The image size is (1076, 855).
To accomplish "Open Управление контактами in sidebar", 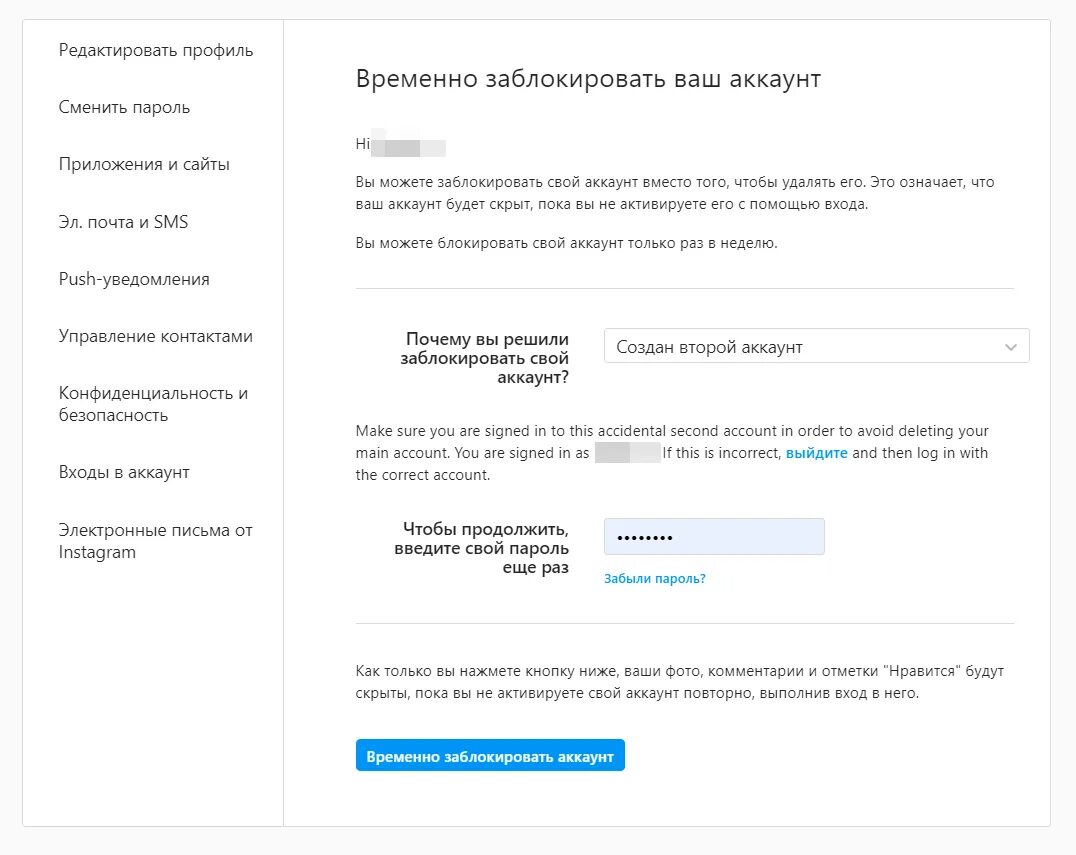I will pos(155,336).
